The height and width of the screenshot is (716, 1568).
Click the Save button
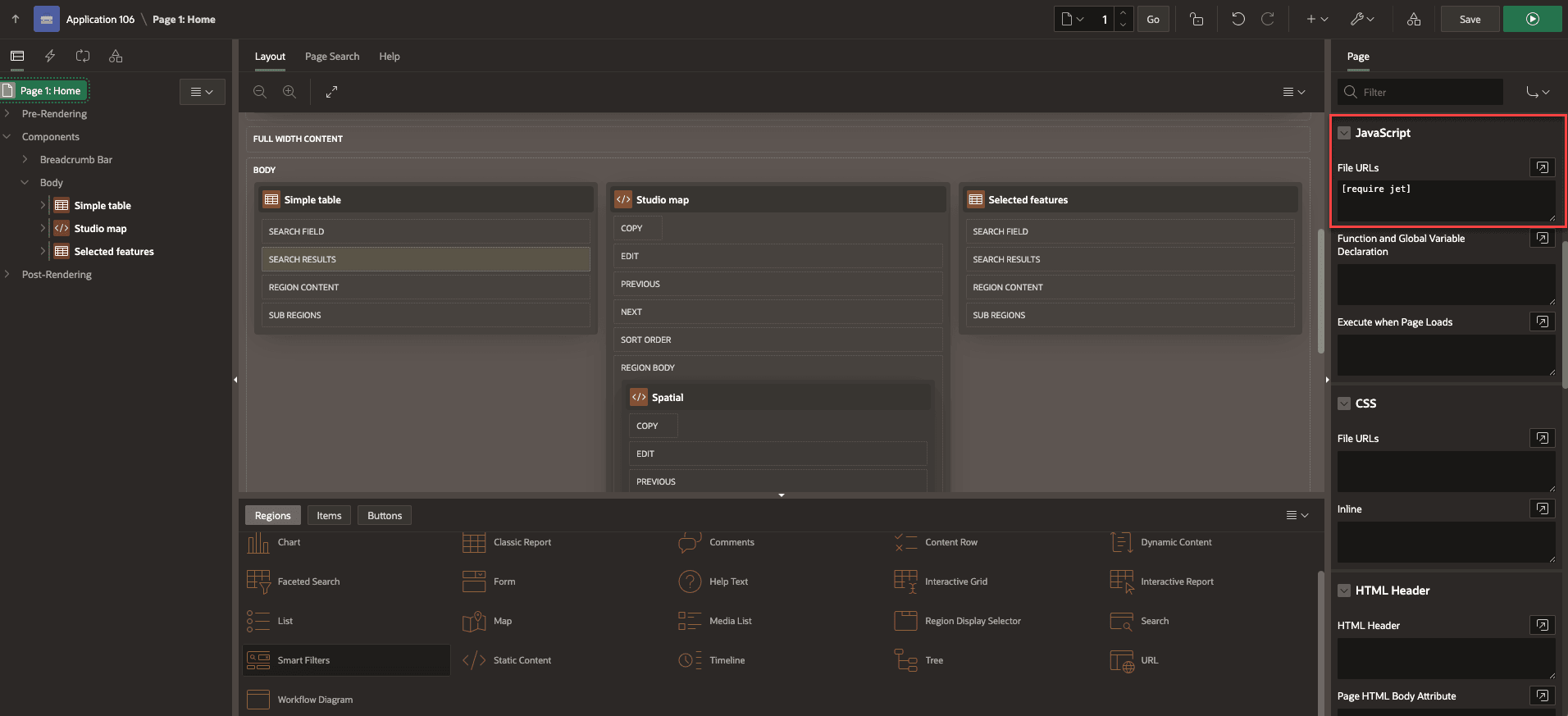coord(1470,19)
